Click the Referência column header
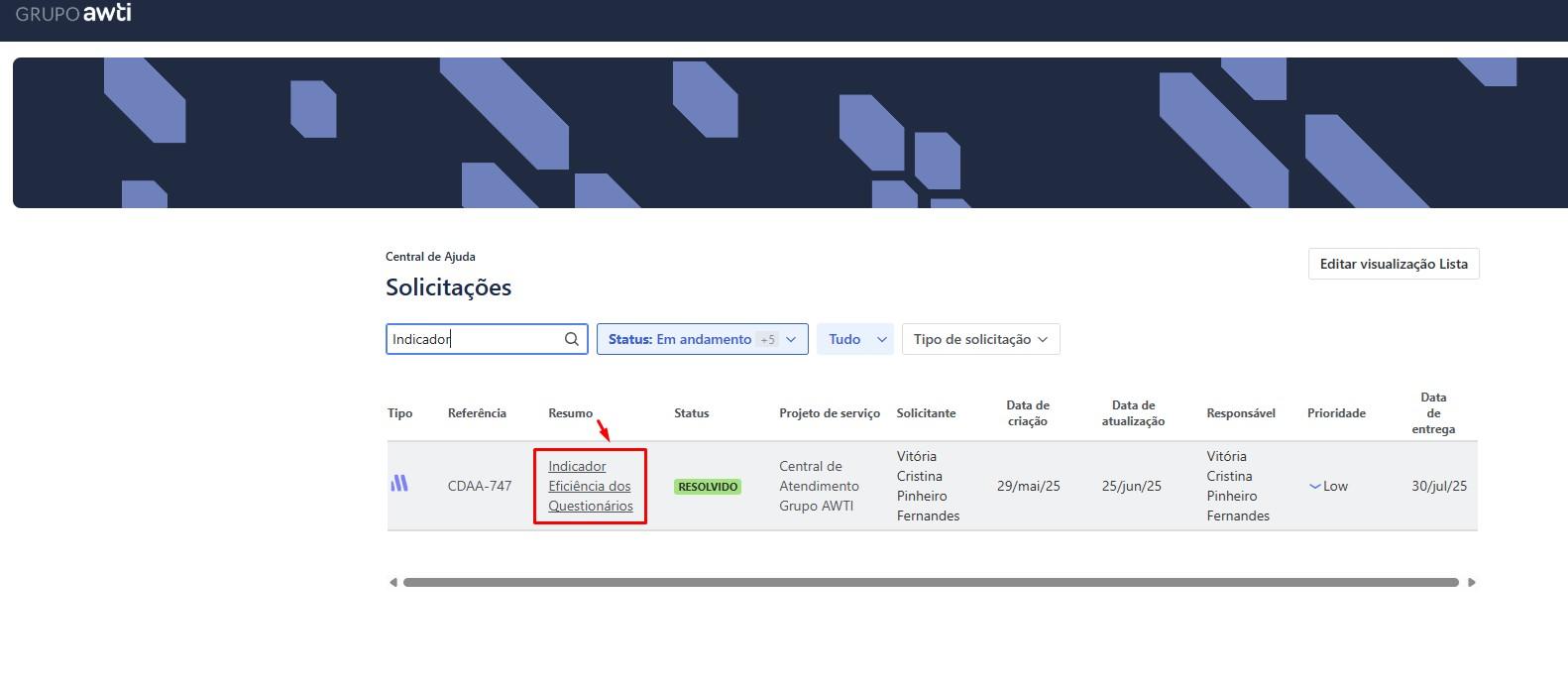This screenshot has width=1568, height=685. coord(477,413)
